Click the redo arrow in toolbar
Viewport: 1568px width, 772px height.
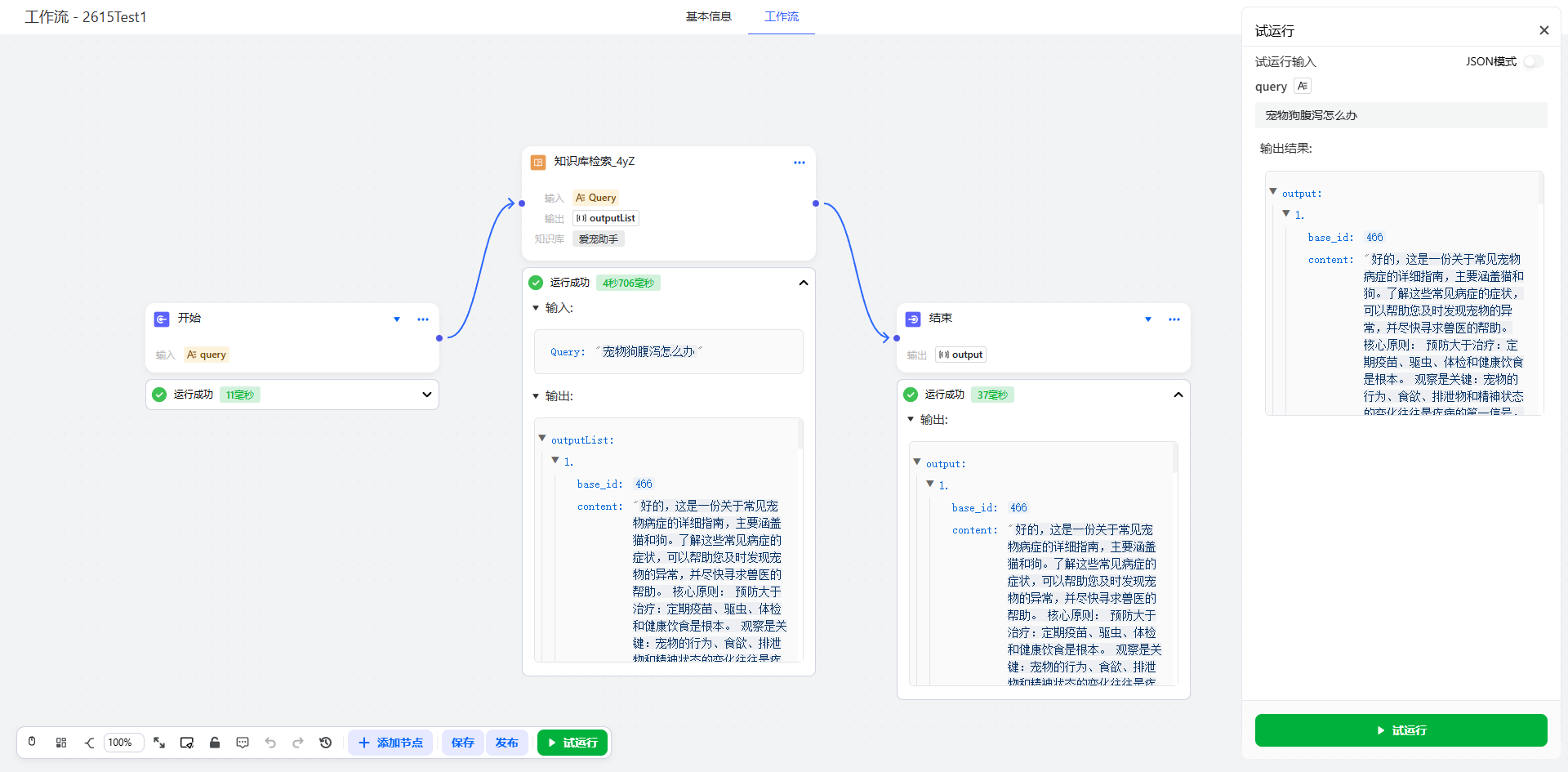pos(298,743)
